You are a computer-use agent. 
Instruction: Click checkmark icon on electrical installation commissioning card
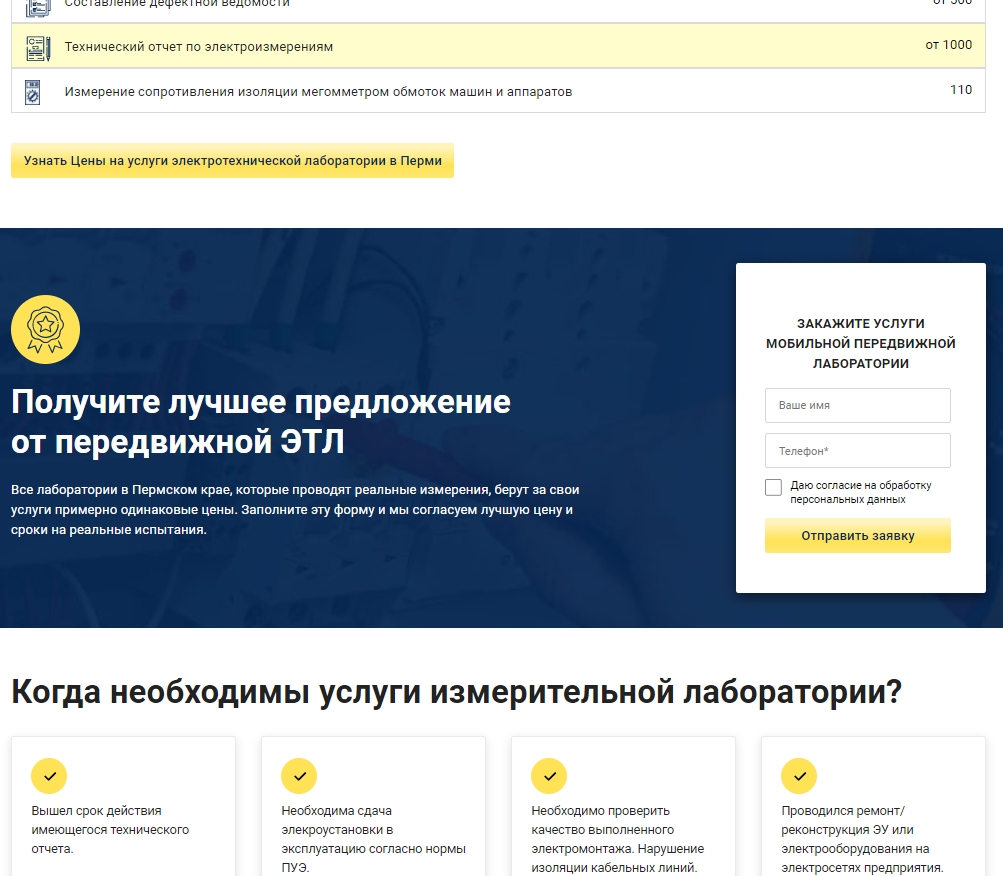(x=299, y=776)
